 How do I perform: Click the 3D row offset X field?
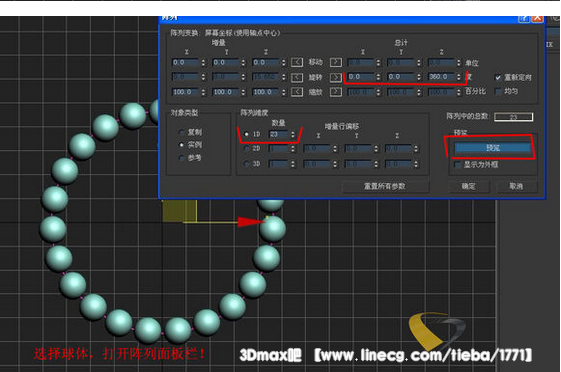[x=317, y=164]
